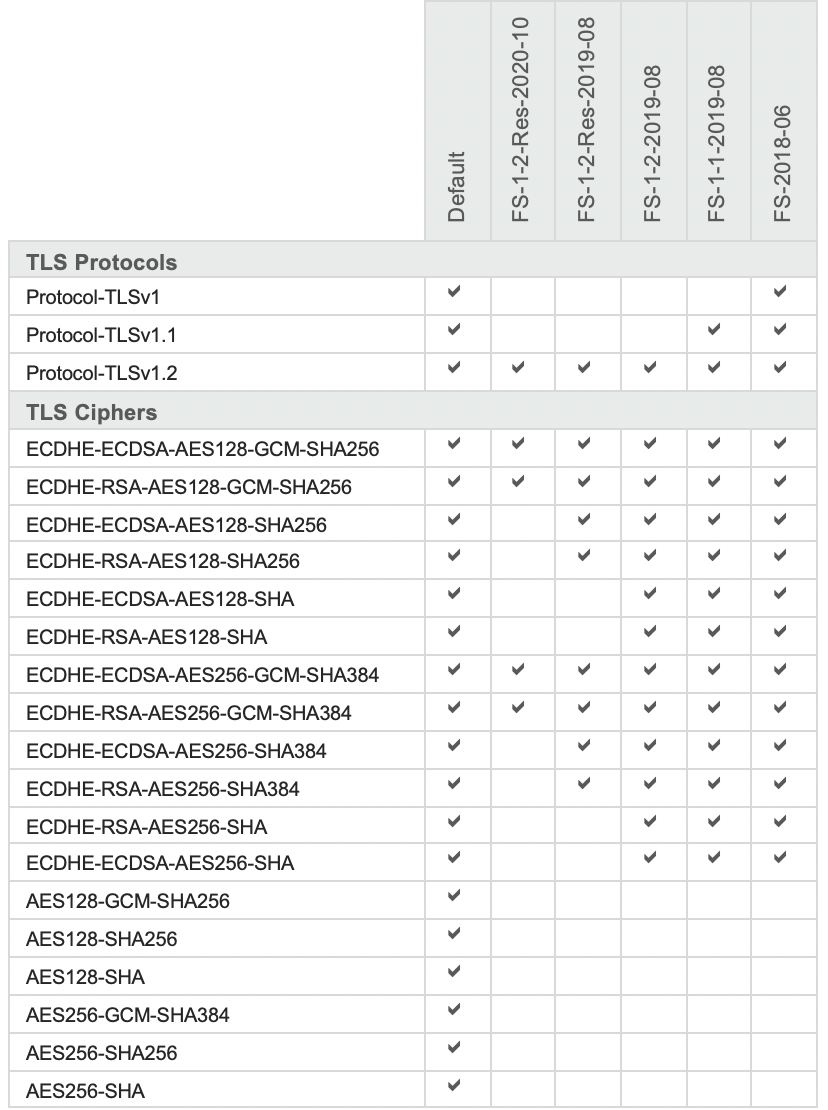Click empty FS-1-2-Res-2020-10 cell for Protocol-TLSv1
Screen dimensions: 828x1110
click(x=522, y=295)
